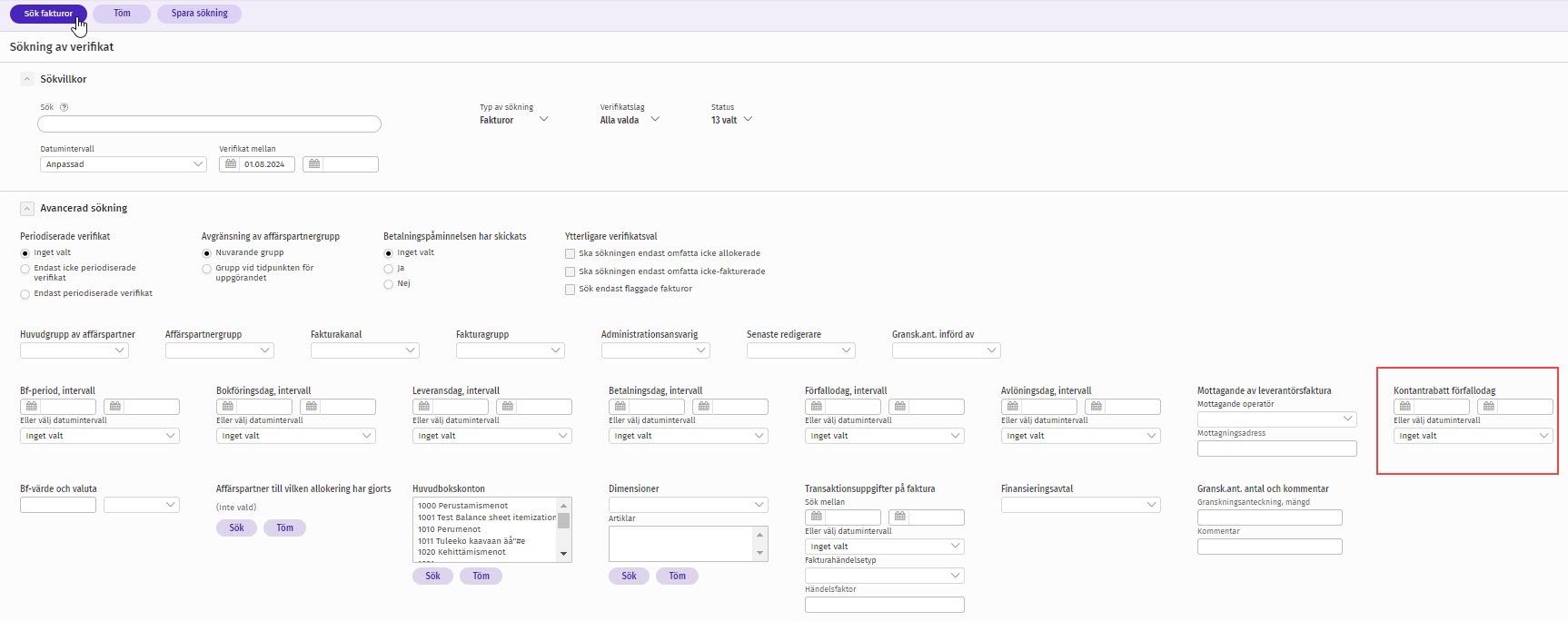Viewport: 1568px width, 621px height.
Task: Click Sök under Dimensioner Artiklar
Action: (x=630, y=576)
